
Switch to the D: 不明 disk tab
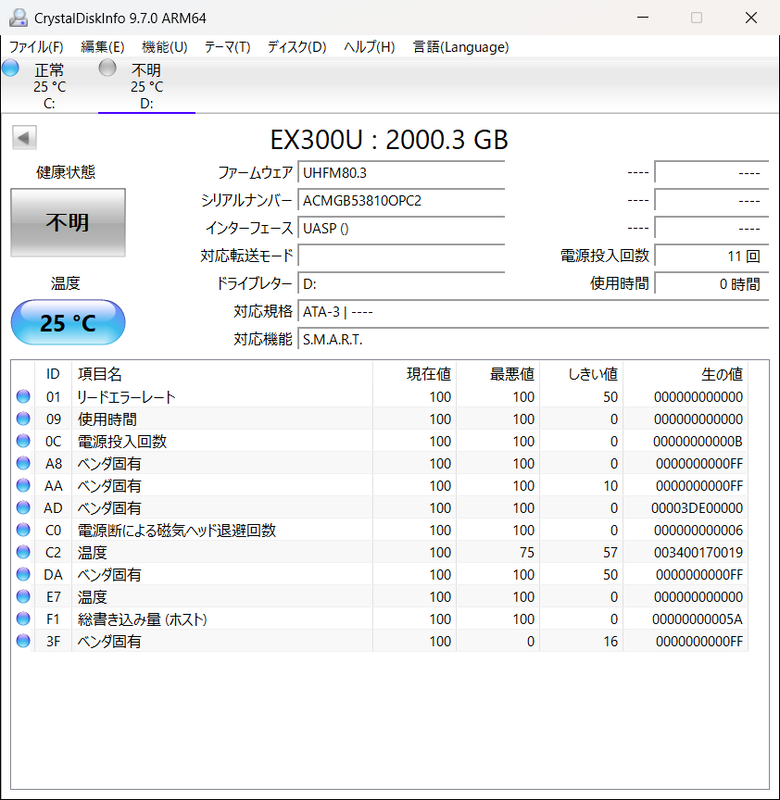point(146,86)
